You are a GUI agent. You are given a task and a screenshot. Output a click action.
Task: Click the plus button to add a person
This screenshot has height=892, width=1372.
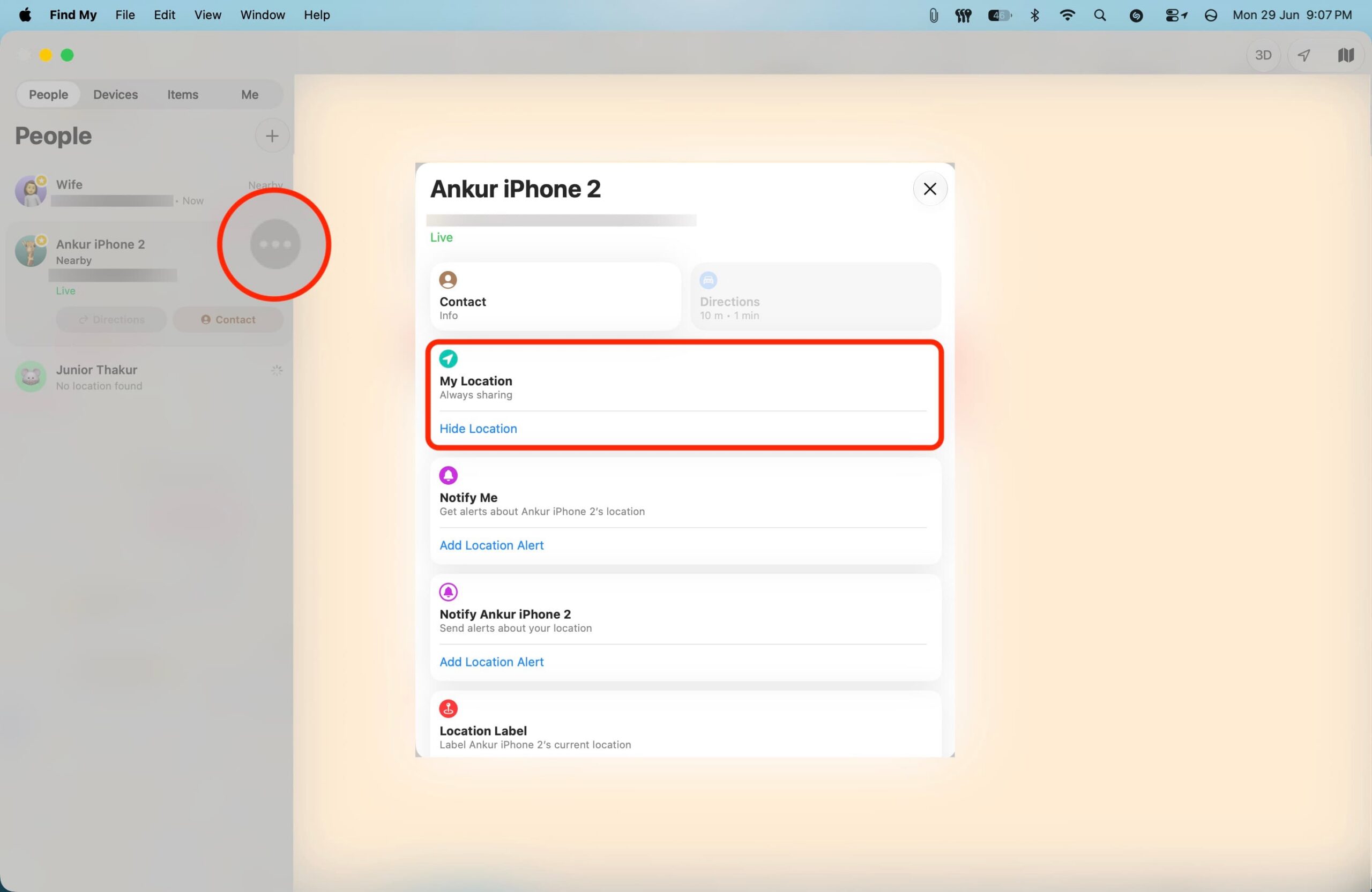tap(272, 136)
